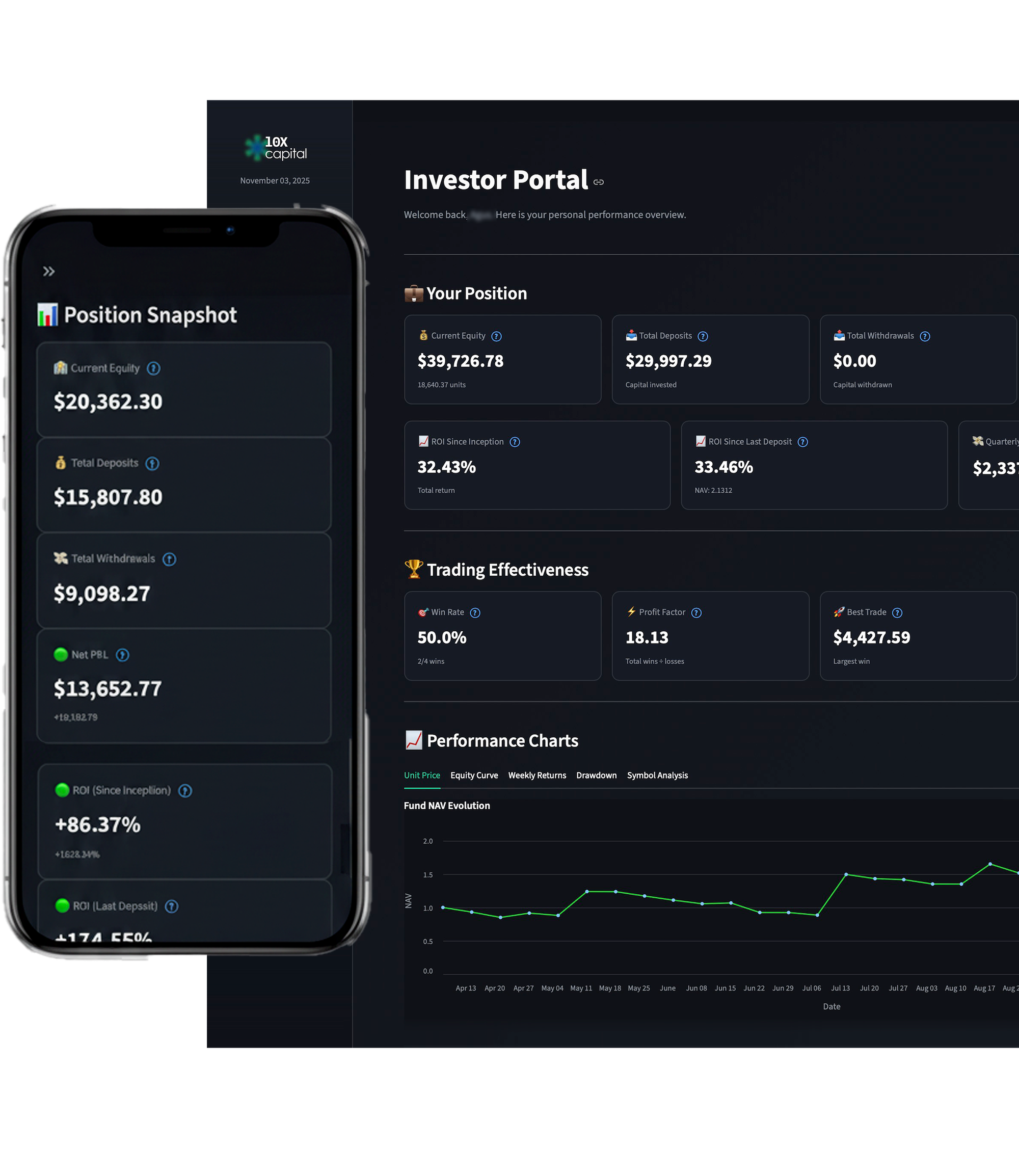Click the Current Equity question-mark icon
This screenshot has height=1176, width=1019.
pyautogui.click(x=496, y=336)
